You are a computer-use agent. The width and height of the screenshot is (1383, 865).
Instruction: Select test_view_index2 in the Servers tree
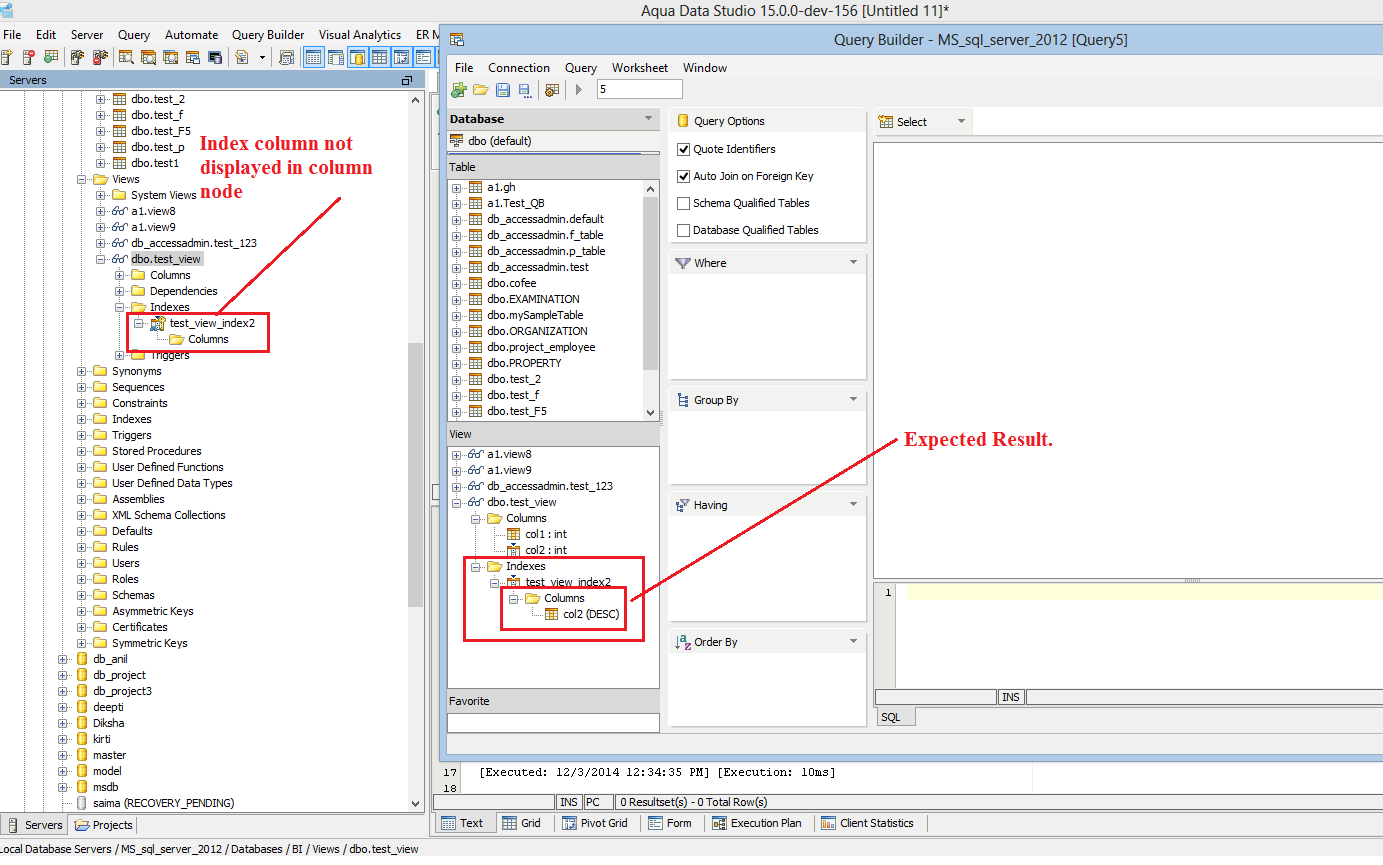[x=212, y=323]
